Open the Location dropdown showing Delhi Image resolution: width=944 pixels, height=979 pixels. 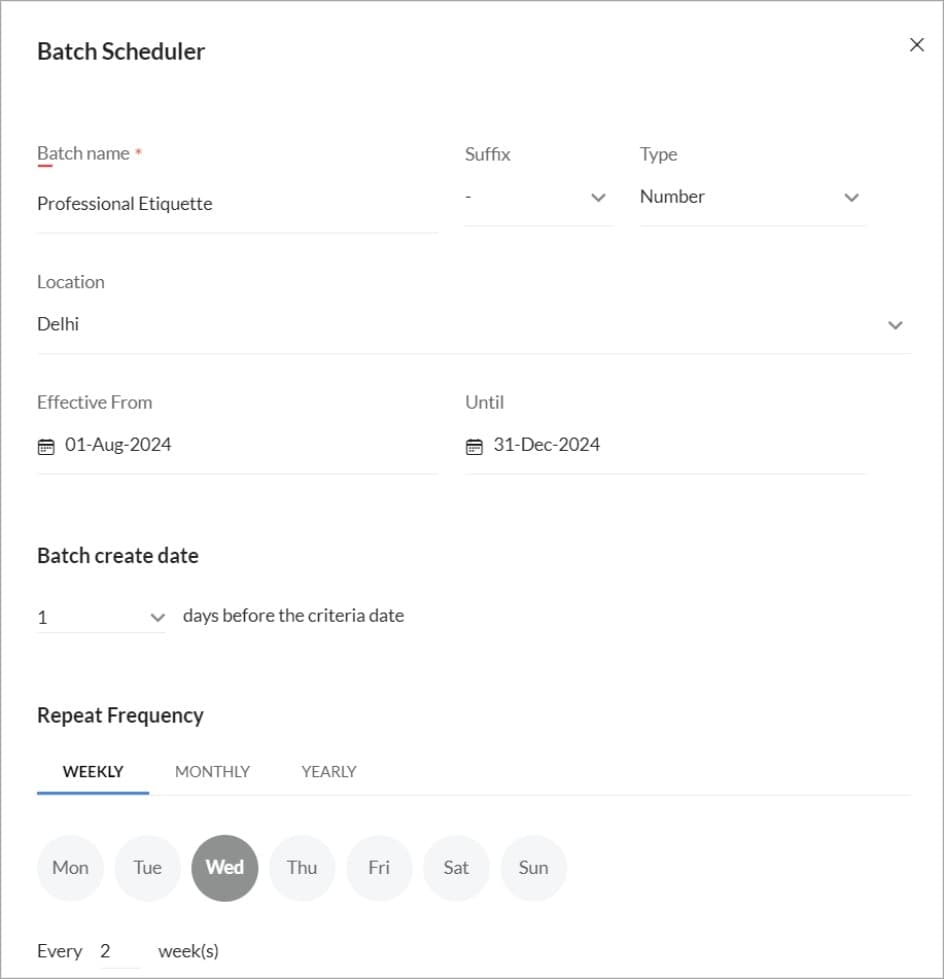click(x=474, y=325)
